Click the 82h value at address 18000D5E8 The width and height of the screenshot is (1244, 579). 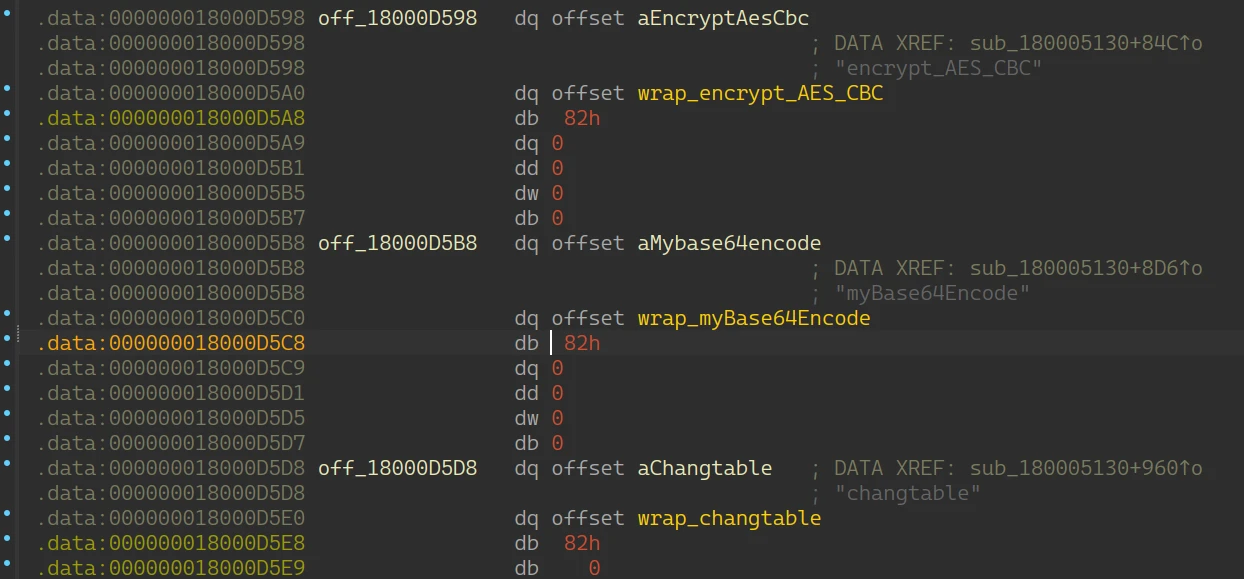click(x=582, y=543)
